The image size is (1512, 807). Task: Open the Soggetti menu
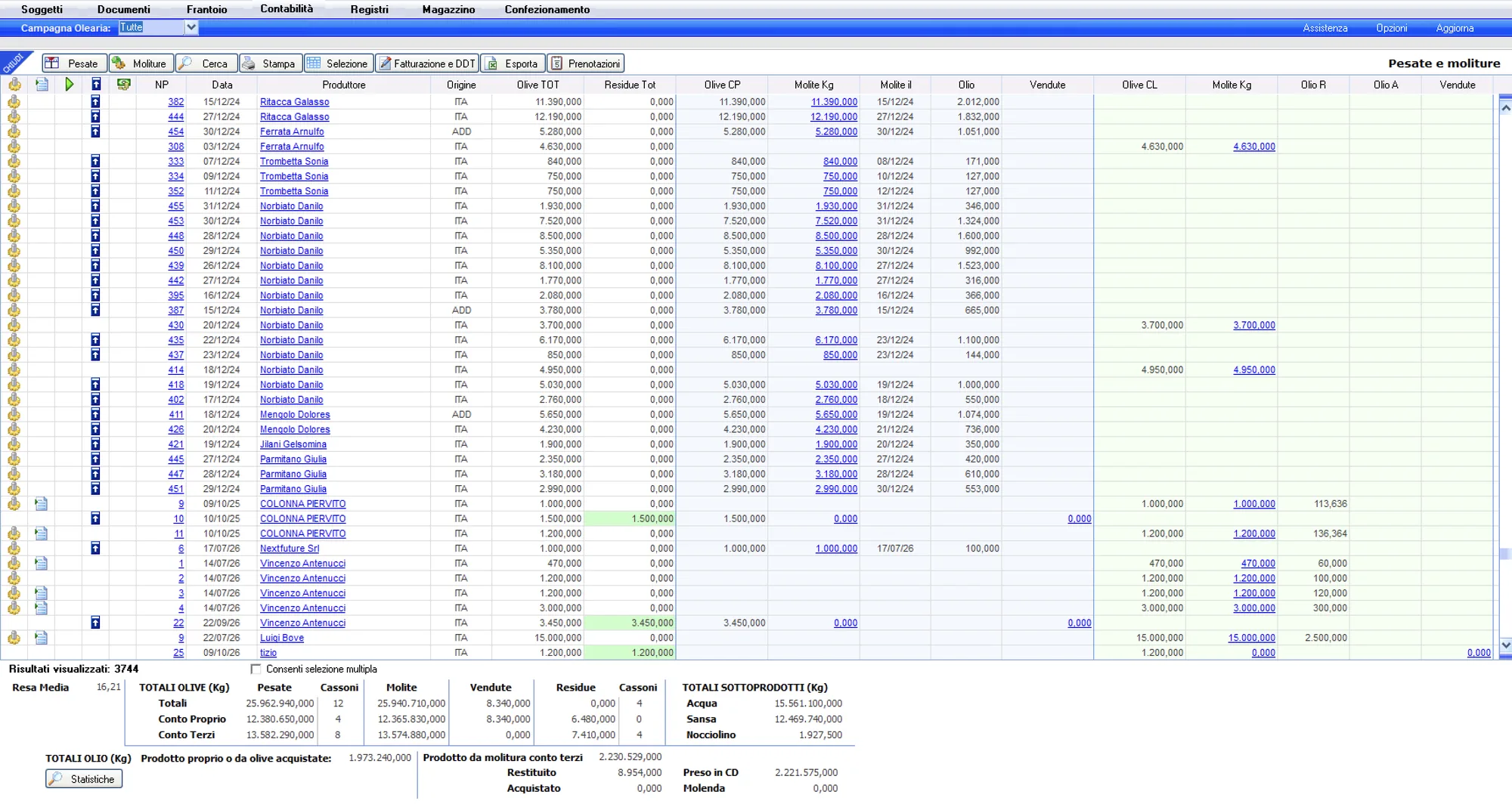pos(42,9)
